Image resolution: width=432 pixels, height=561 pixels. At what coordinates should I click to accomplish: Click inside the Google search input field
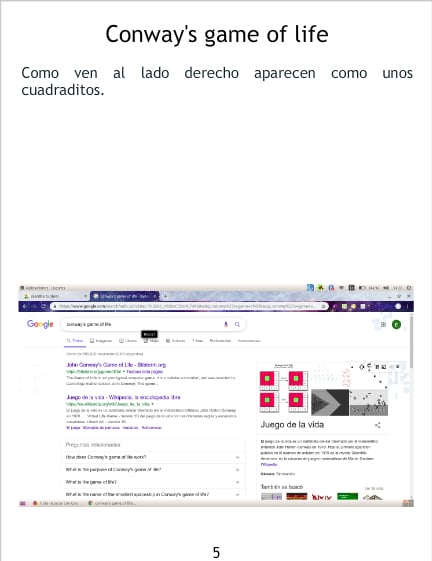coord(143,324)
